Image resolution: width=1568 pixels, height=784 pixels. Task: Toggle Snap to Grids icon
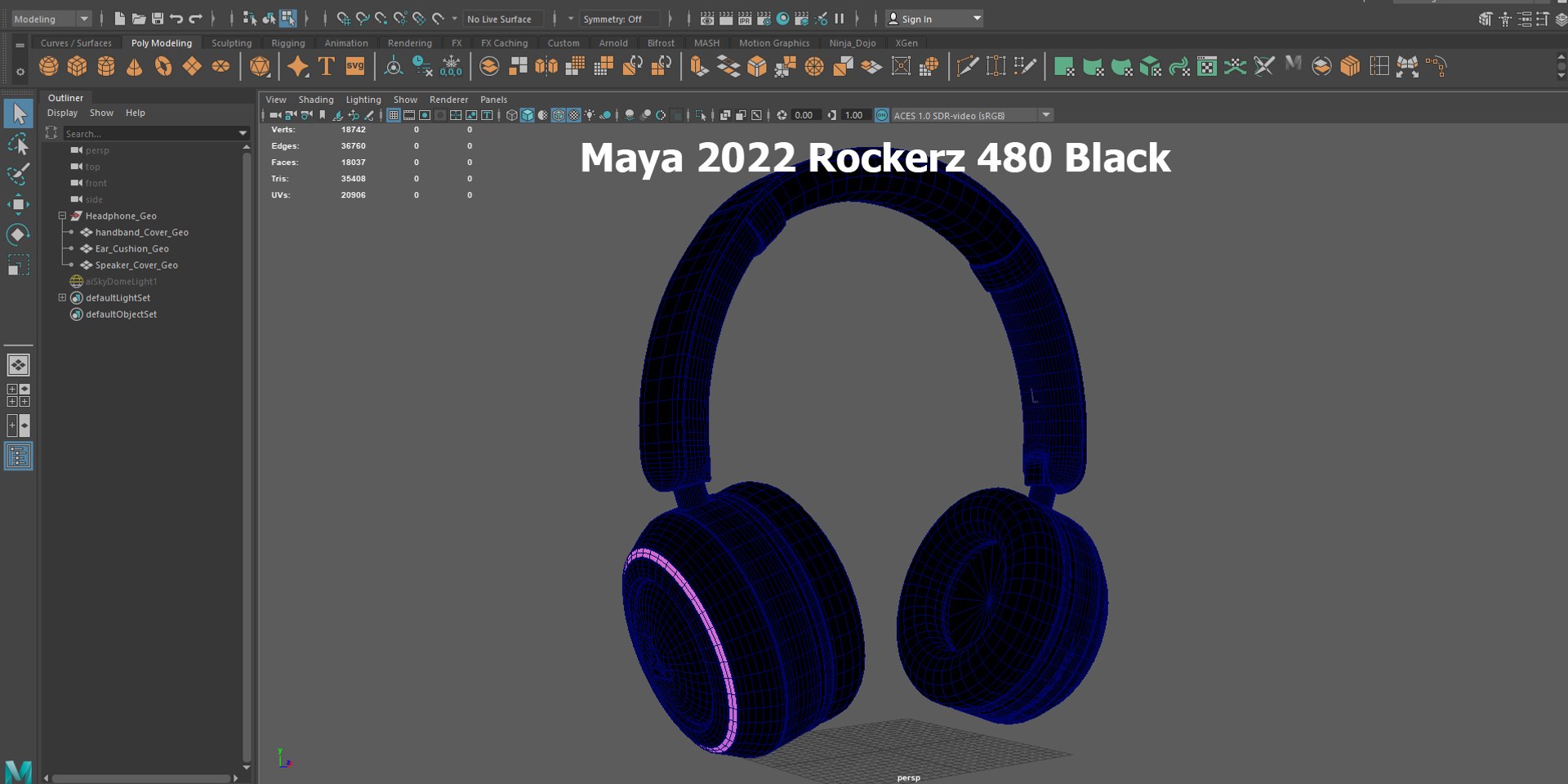343,18
